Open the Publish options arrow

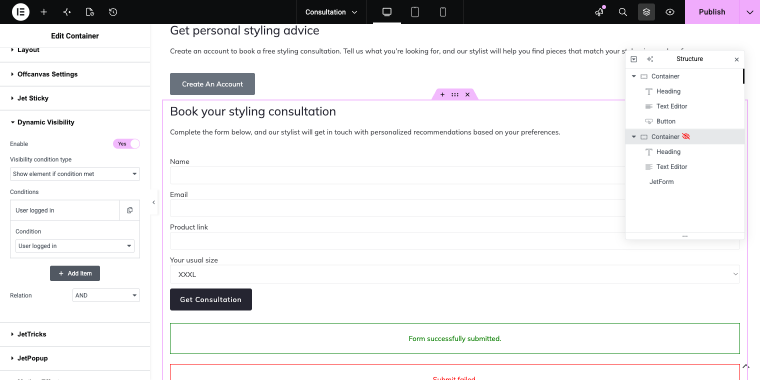click(x=749, y=12)
